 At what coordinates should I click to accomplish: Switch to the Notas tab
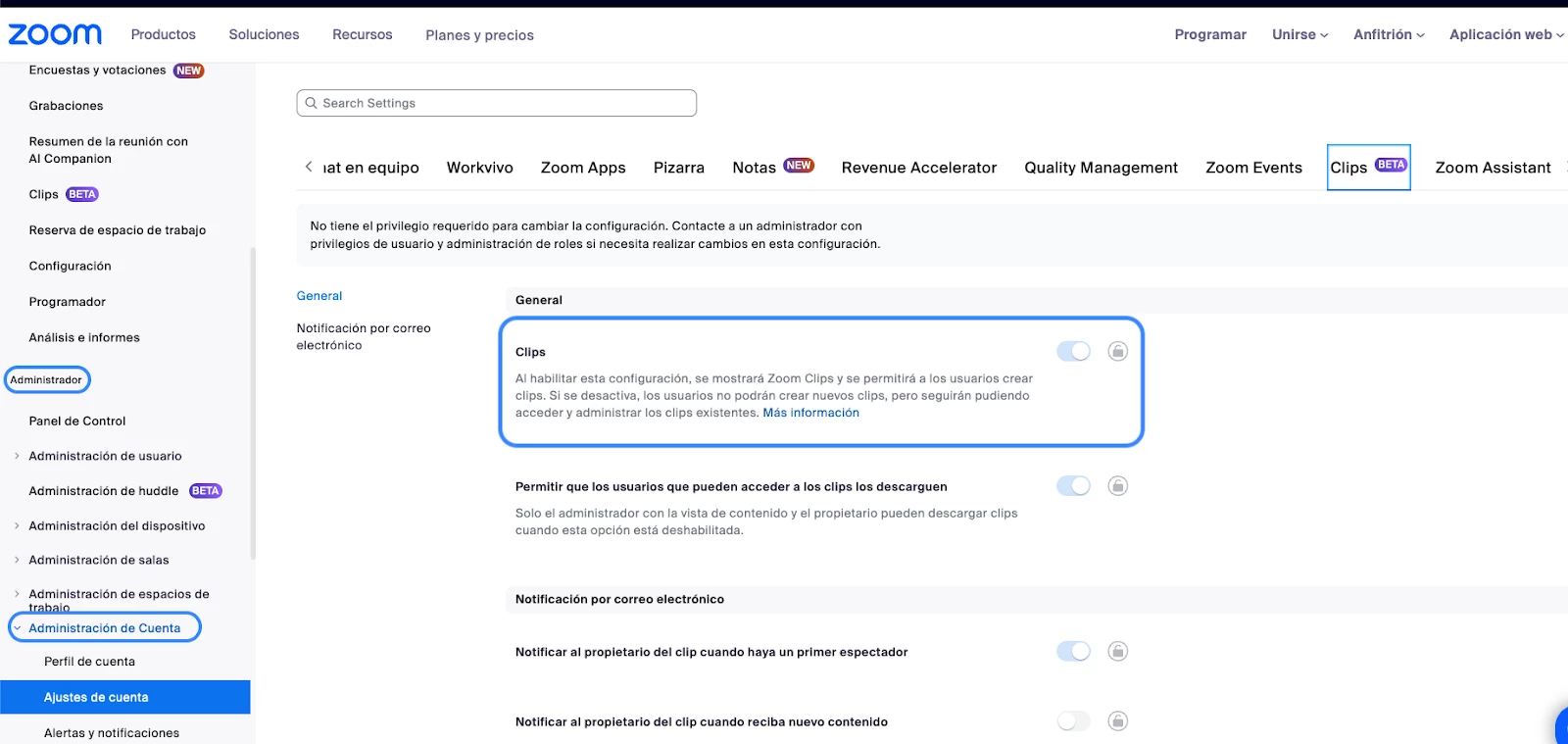coord(773,168)
